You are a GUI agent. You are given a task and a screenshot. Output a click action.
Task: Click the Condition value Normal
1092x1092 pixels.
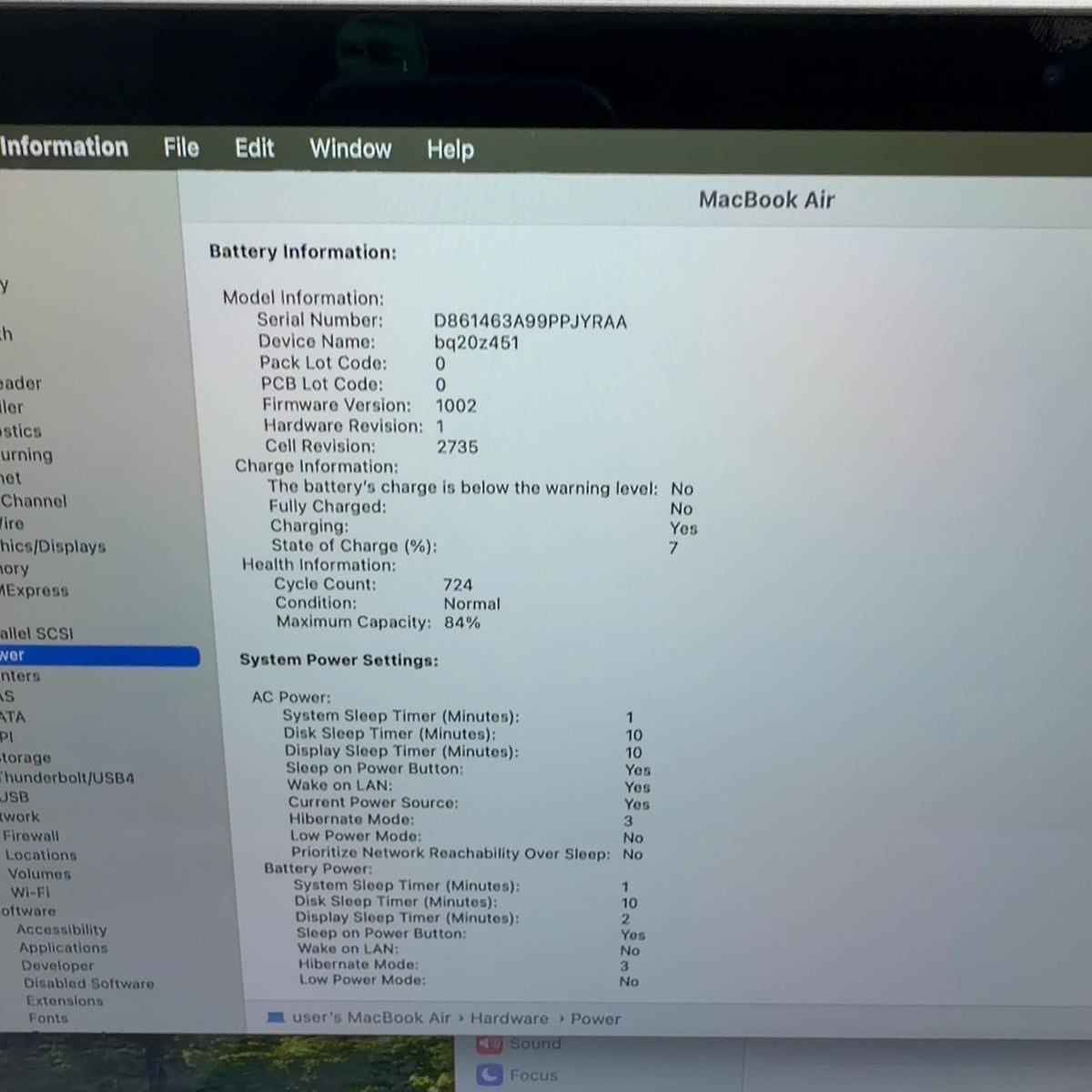tap(472, 604)
